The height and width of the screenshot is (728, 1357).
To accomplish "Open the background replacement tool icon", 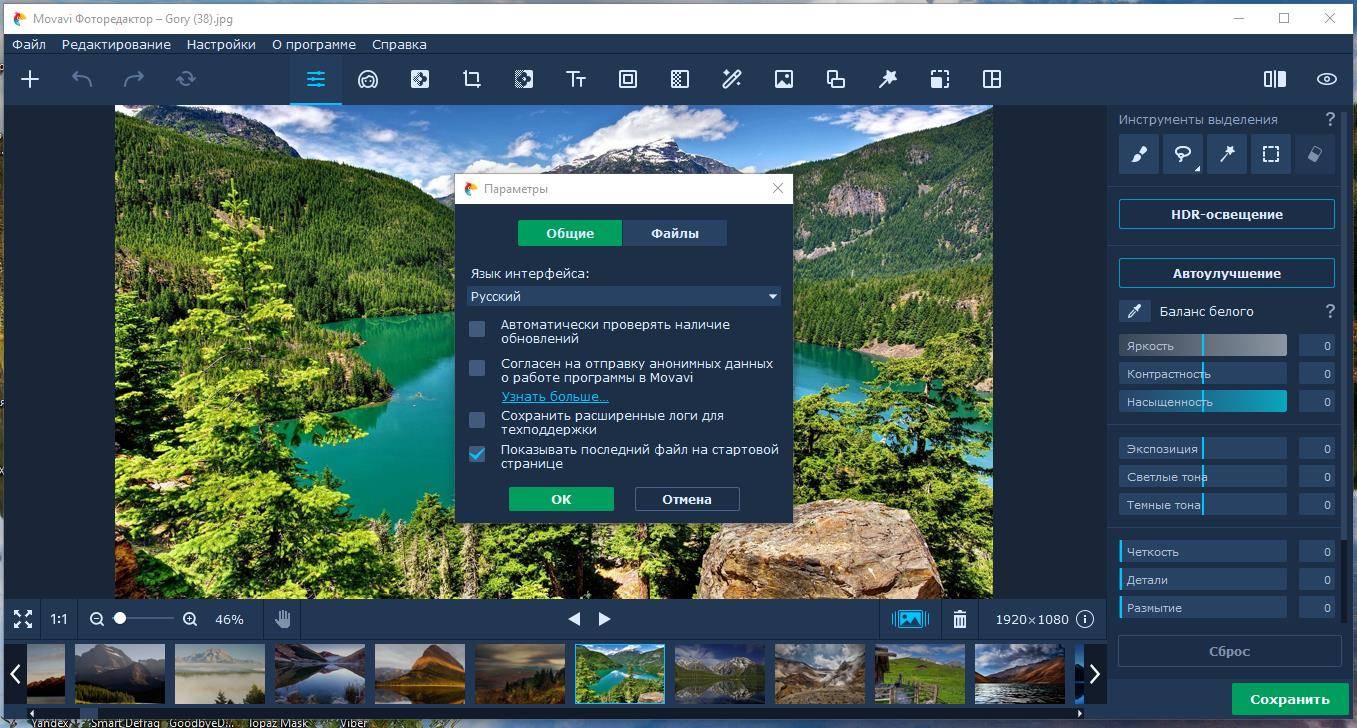I will point(524,79).
